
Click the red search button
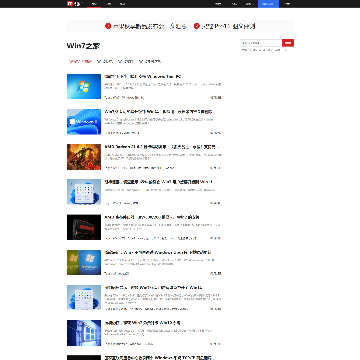[288, 43]
